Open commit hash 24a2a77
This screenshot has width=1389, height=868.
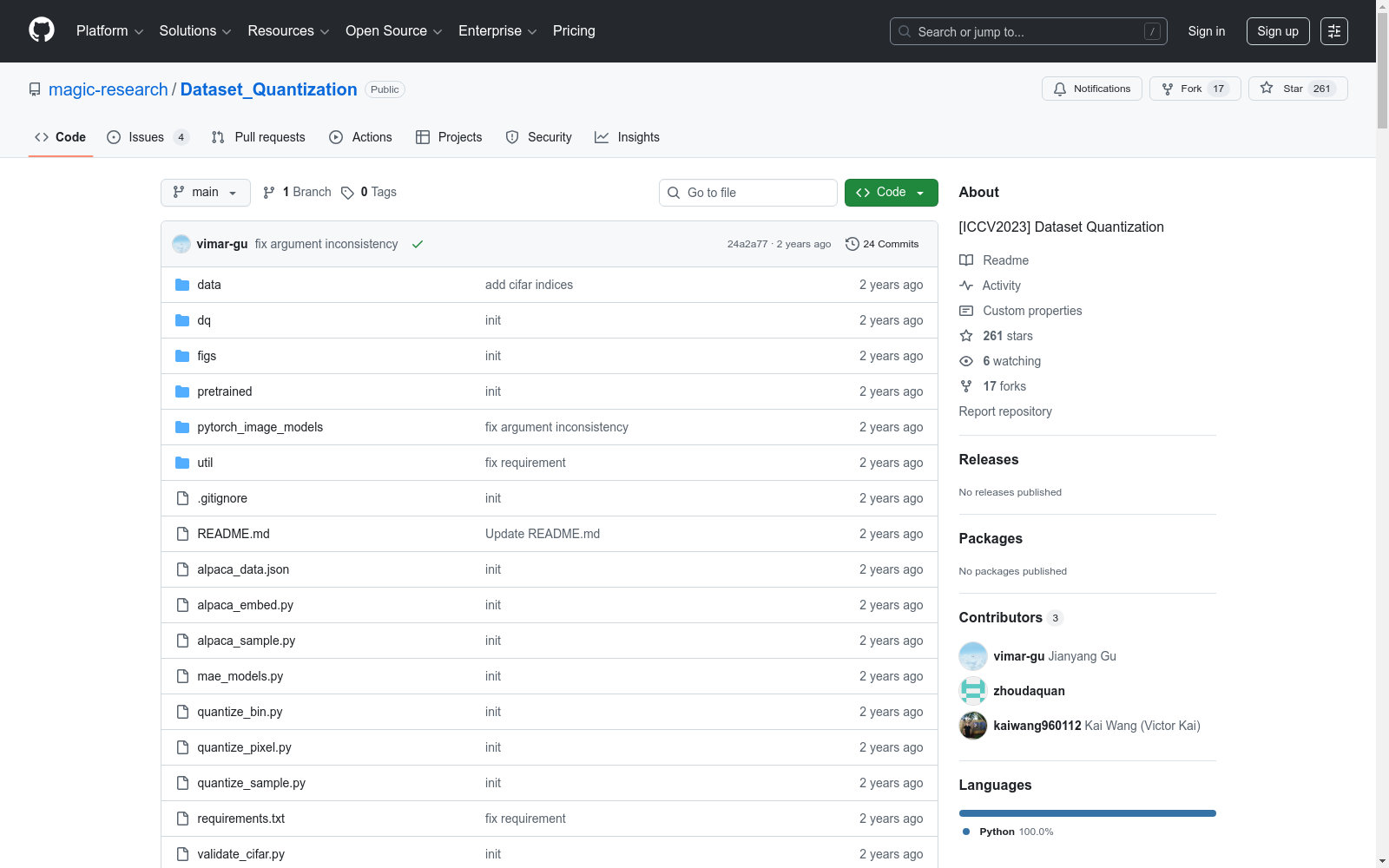click(747, 244)
